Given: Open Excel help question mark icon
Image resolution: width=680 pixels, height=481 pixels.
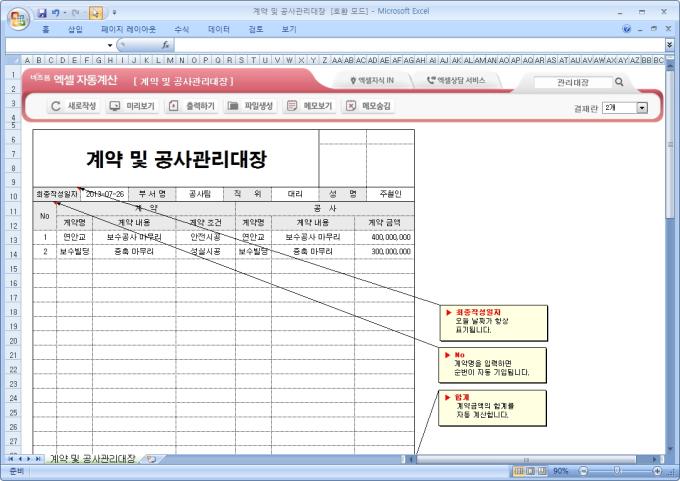Looking at the screenshot, I should click(627, 29).
